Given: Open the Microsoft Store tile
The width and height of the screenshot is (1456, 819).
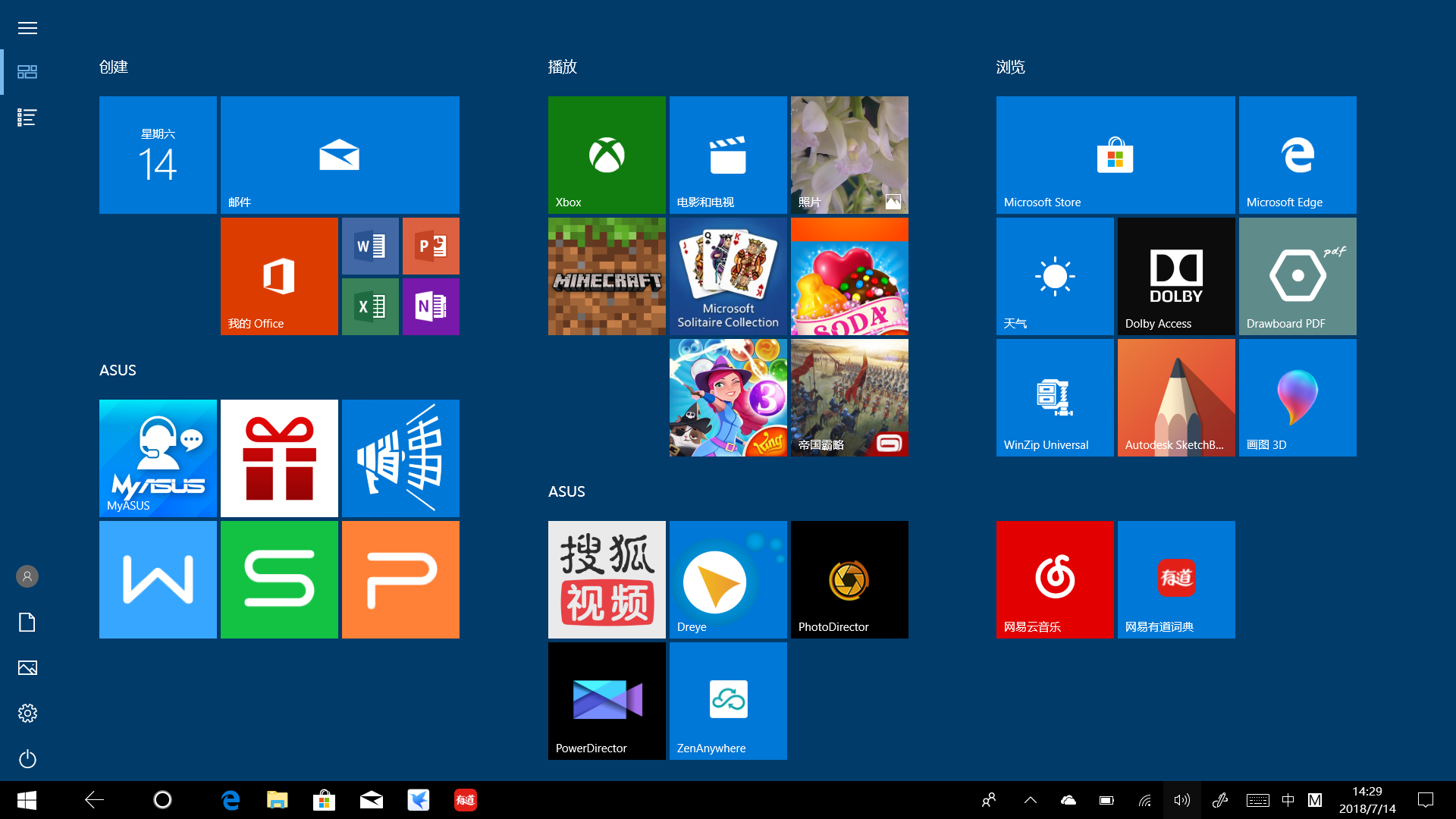Looking at the screenshot, I should click(x=1116, y=155).
